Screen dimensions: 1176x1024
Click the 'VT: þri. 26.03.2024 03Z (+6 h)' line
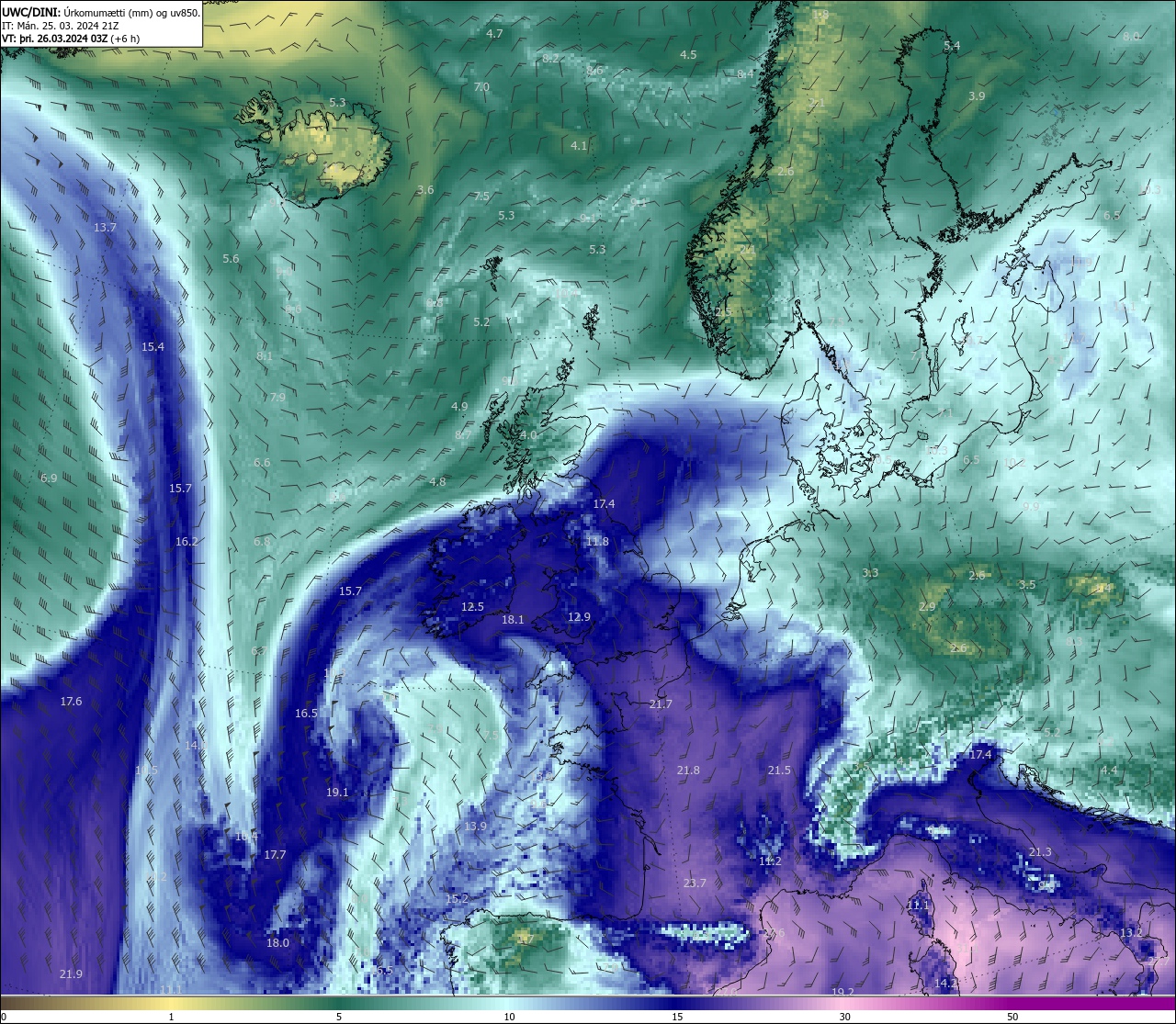(71, 39)
